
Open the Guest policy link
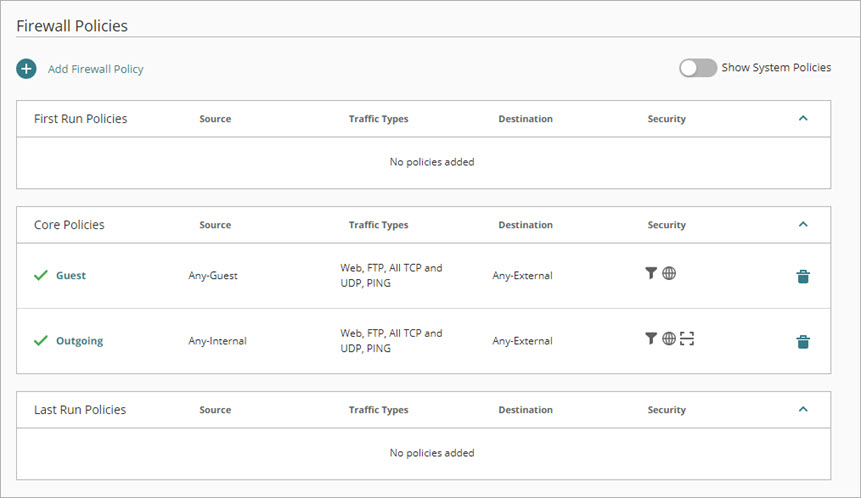71,276
